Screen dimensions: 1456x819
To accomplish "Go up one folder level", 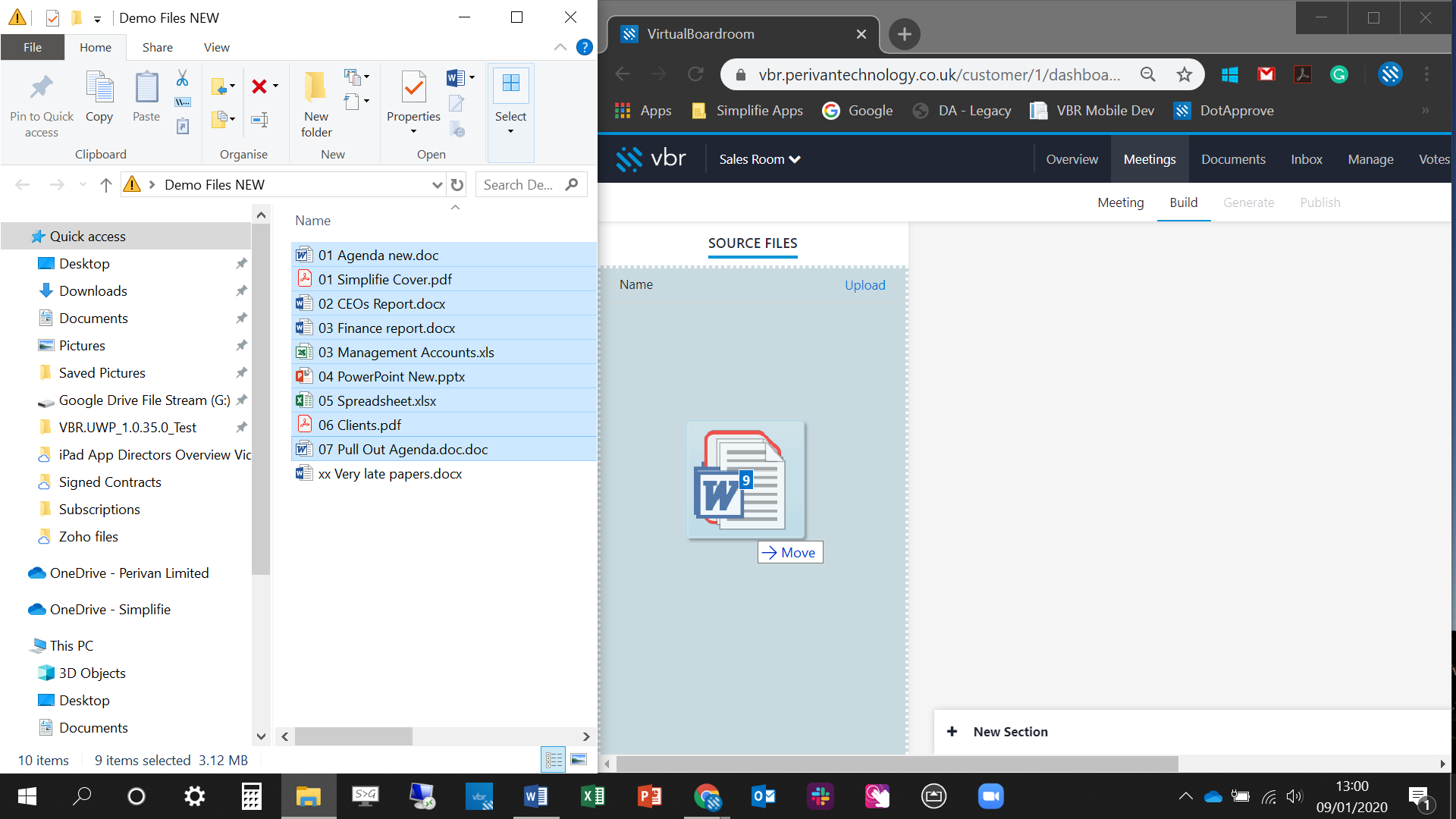I will (x=106, y=184).
